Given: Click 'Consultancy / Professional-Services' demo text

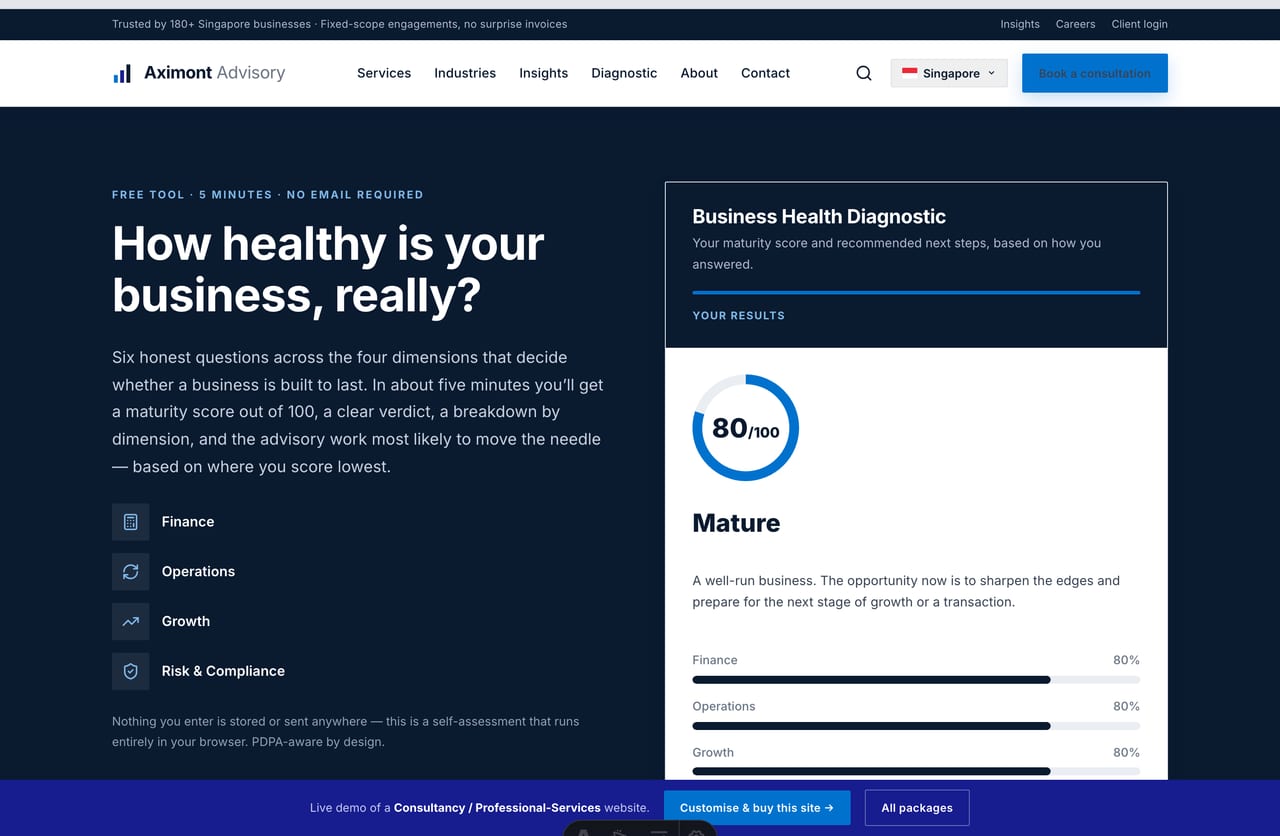Looking at the screenshot, I should (x=497, y=808).
